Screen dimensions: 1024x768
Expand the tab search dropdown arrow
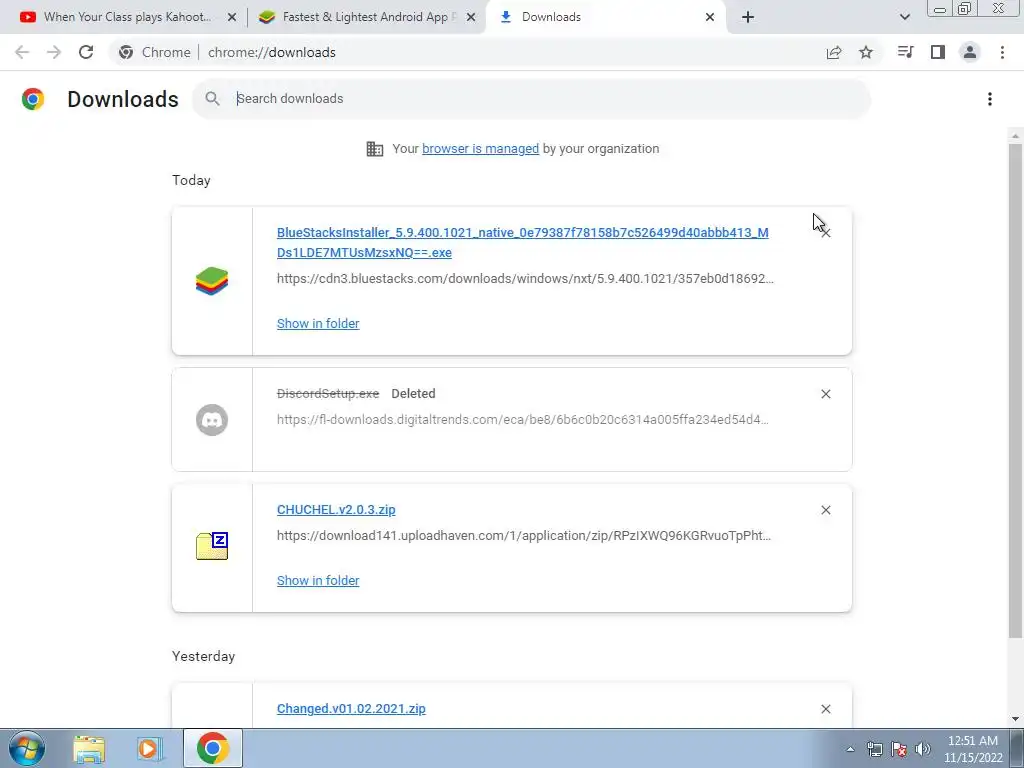tap(904, 17)
